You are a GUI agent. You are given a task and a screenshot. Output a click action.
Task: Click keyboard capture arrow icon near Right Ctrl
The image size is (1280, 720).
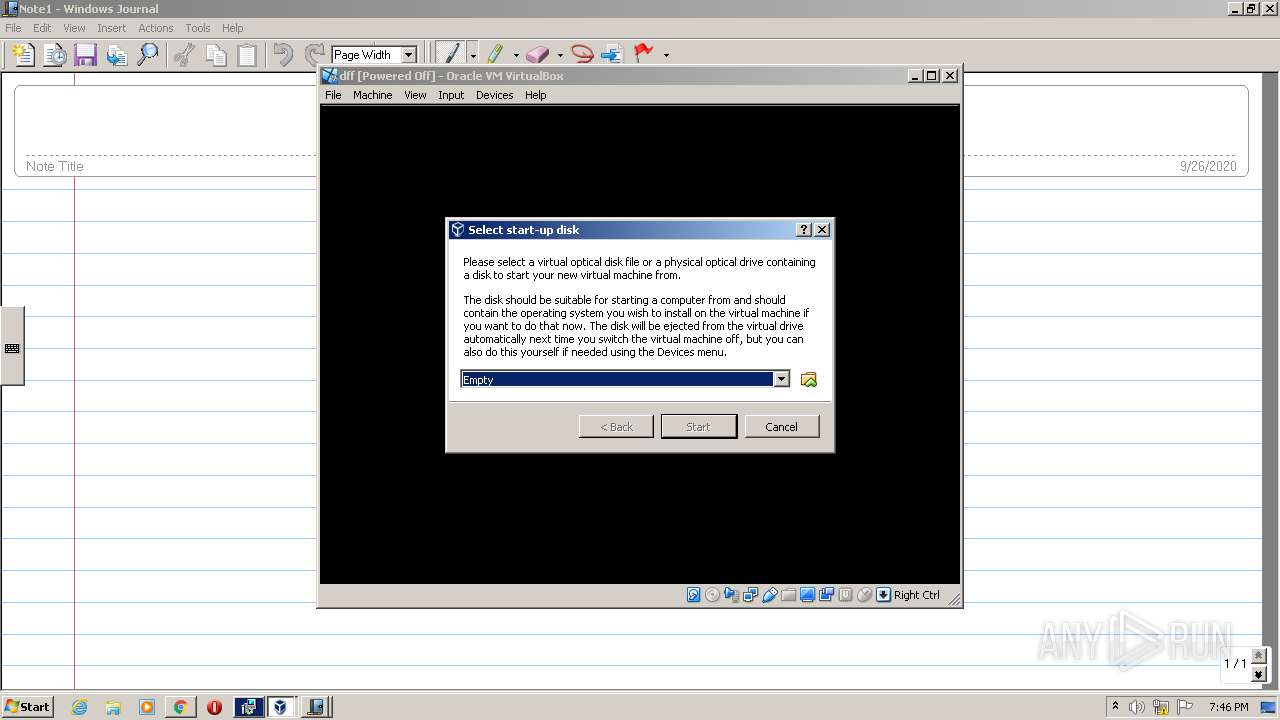pyautogui.click(x=883, y=595)
